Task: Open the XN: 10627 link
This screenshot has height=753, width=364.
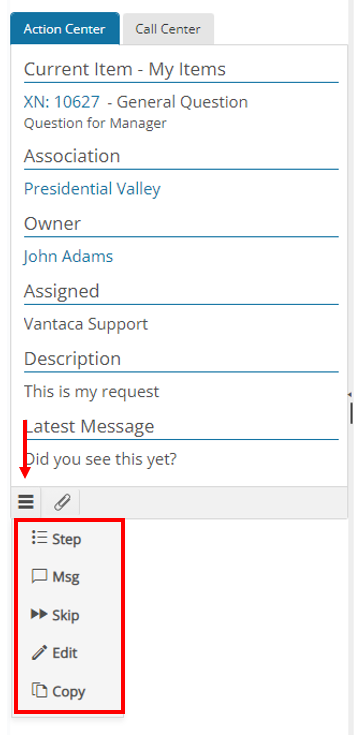Action: (62, 102)
